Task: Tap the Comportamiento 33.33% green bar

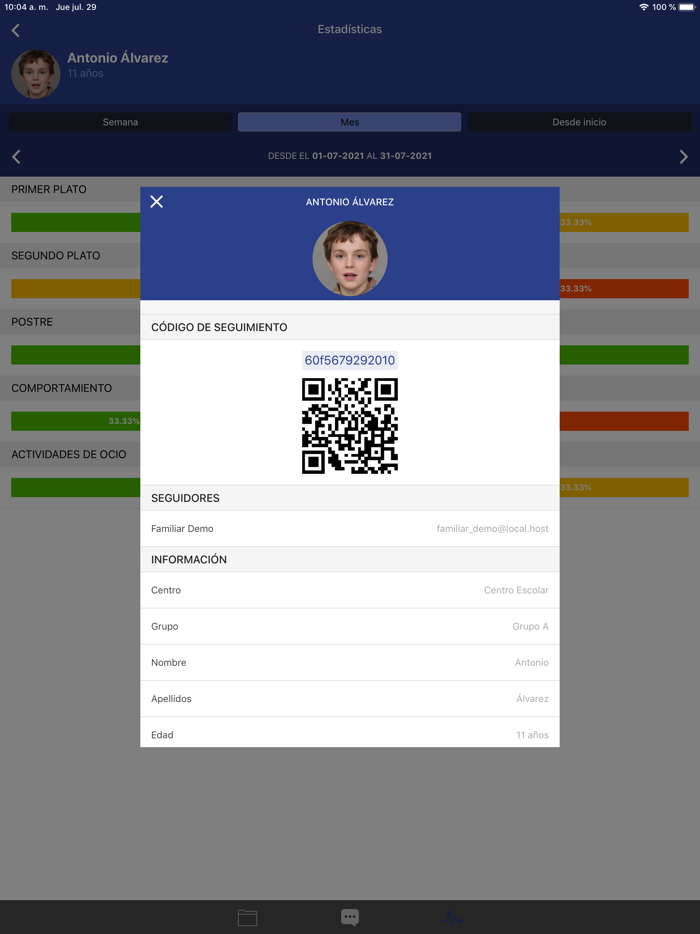Action: 76,421
